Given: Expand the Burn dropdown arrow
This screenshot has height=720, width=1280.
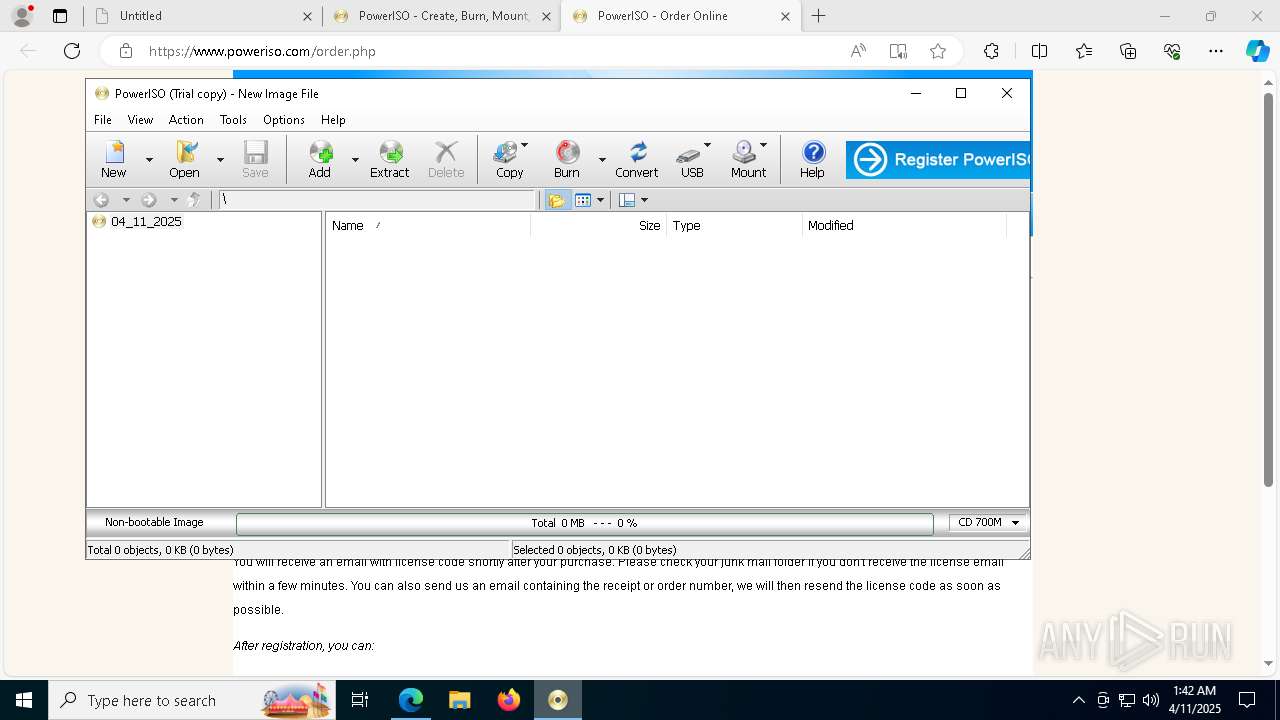Looking at the screenshot, I should pyautogui.click(x=602, y=160).
